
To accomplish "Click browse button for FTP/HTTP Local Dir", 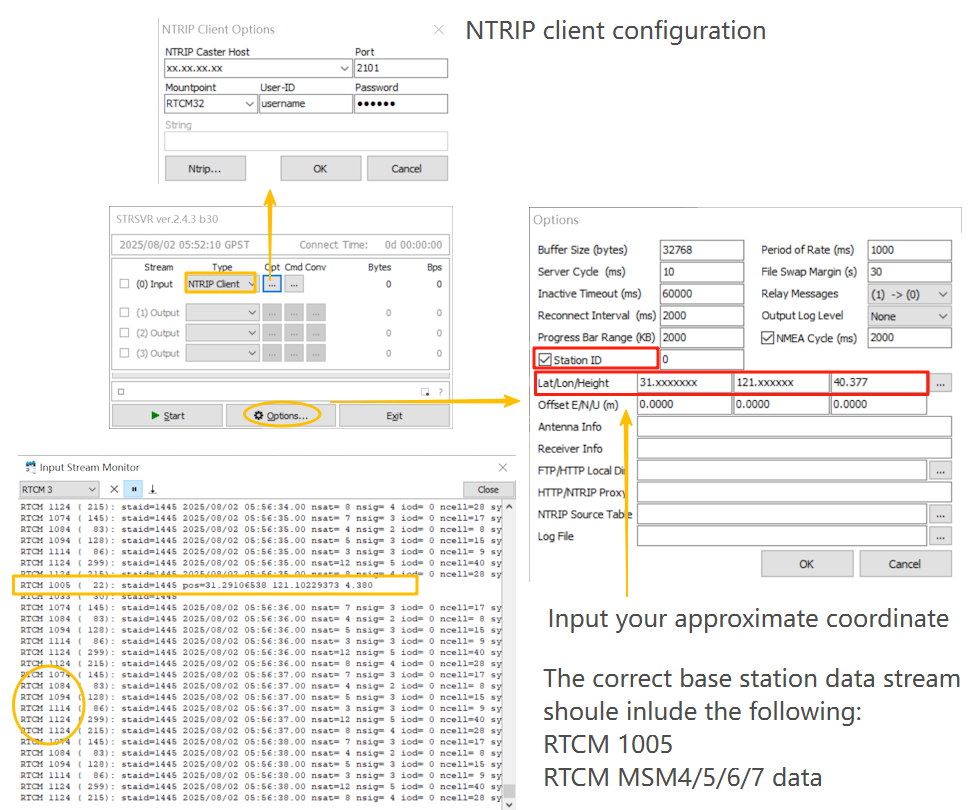I will click(x=941, y=471).
